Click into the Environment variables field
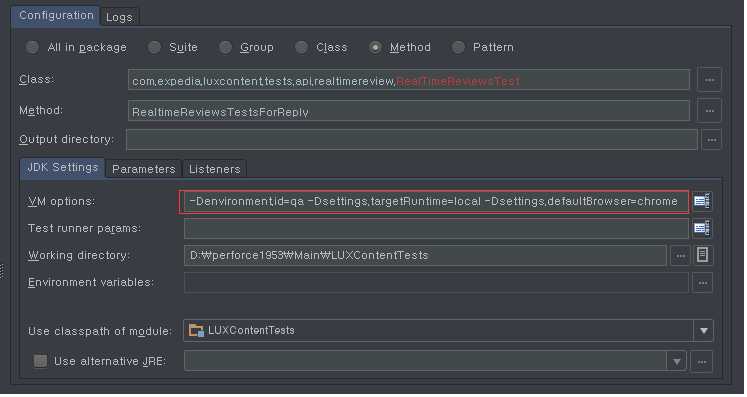Screen dimensions: 747x397 (x=436, y=283)
